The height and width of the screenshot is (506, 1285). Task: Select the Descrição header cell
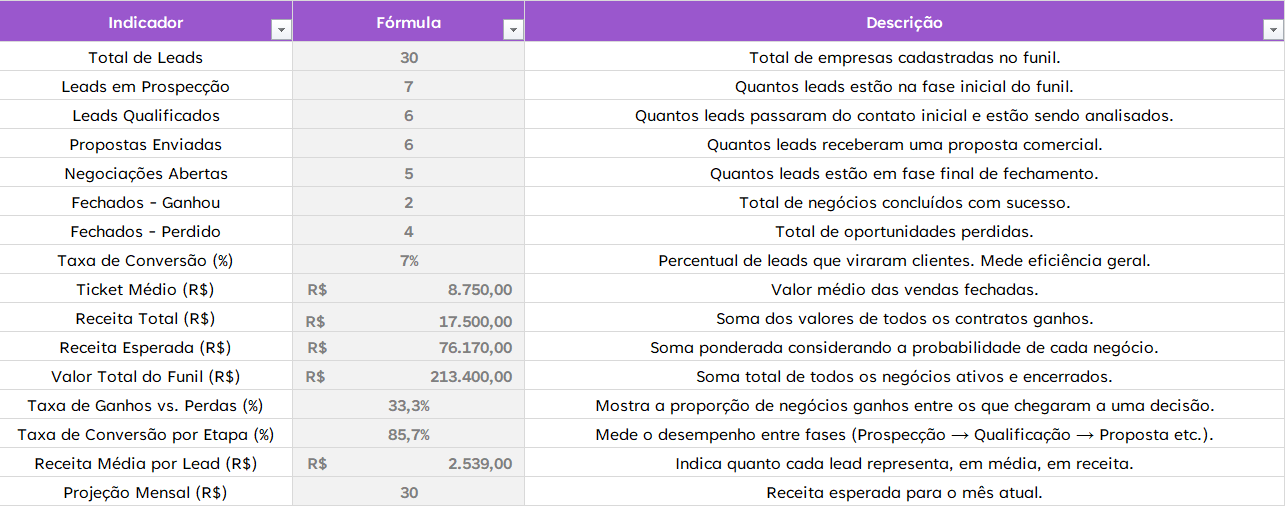pos(903,22)
